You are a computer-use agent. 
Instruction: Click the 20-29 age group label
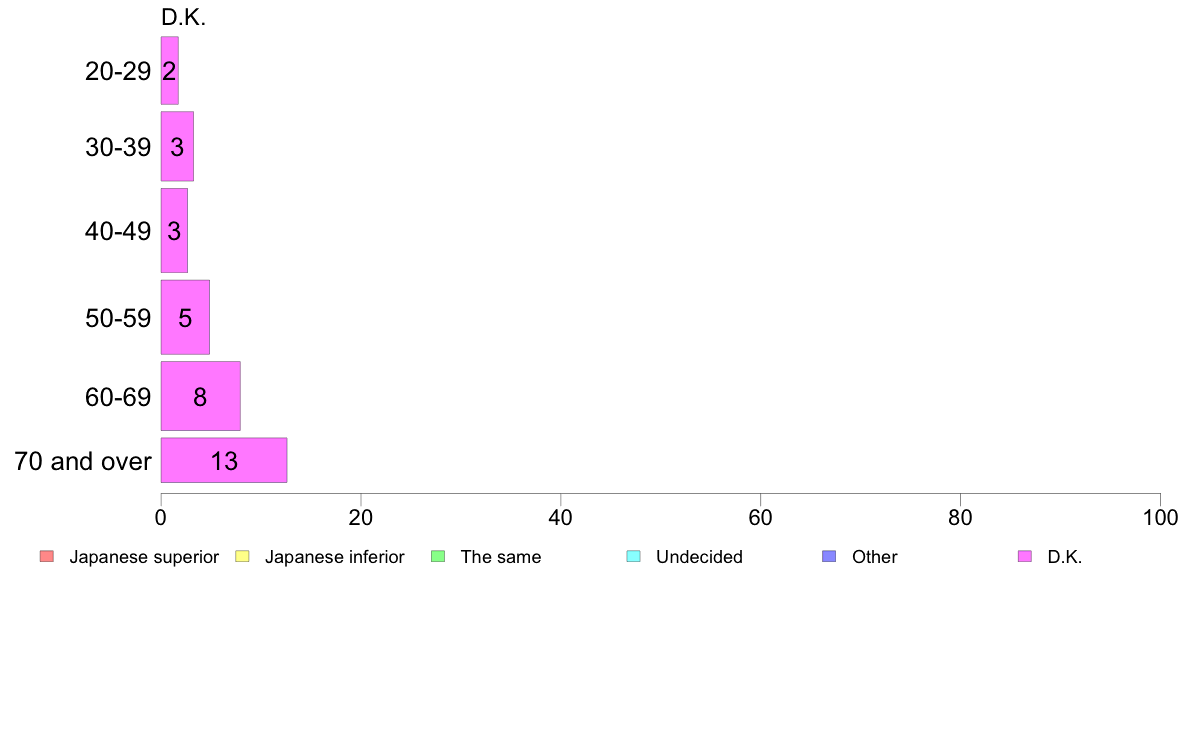pyautogui.click(x=118, y=71)
